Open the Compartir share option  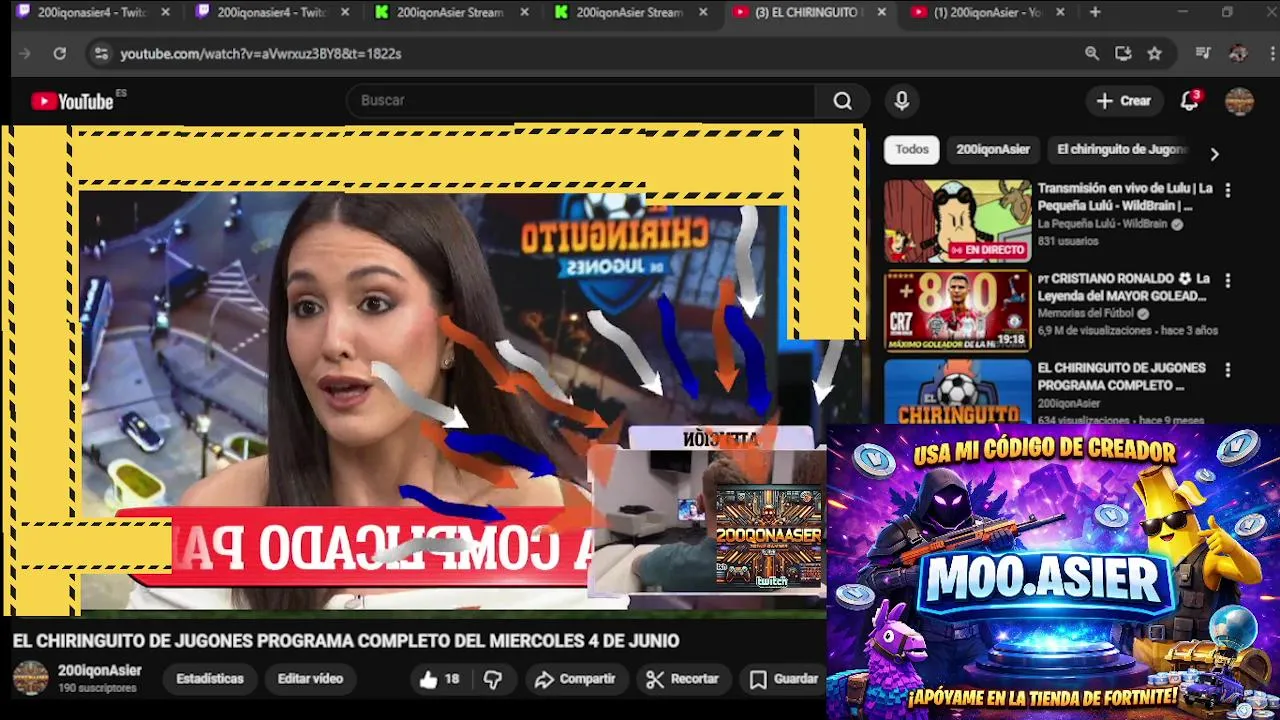[575, 679]
